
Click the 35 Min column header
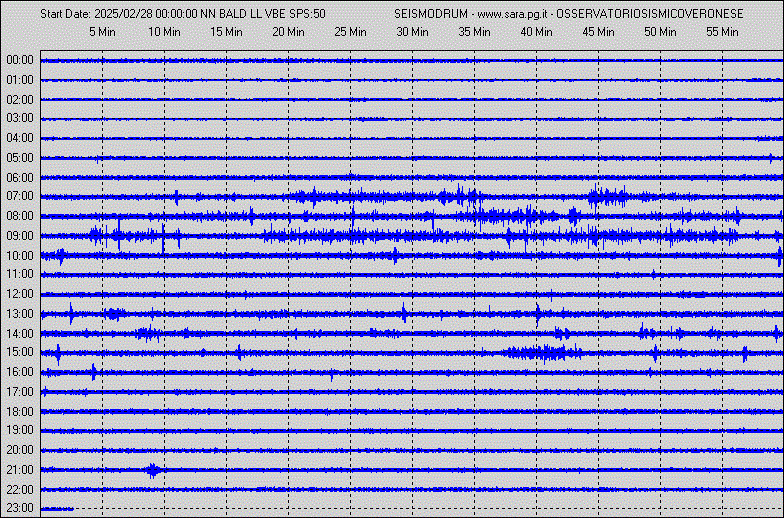click(474, 32)
